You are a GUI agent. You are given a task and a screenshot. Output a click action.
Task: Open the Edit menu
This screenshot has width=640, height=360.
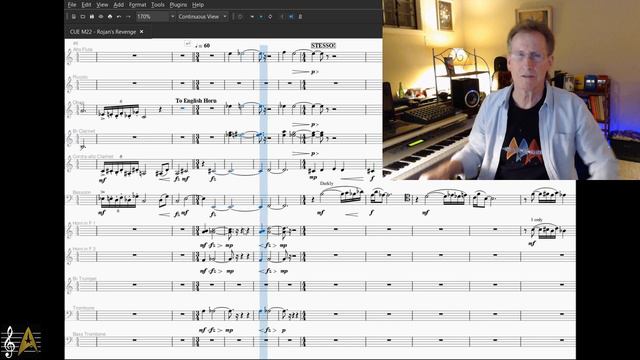(x=86, y=5)
